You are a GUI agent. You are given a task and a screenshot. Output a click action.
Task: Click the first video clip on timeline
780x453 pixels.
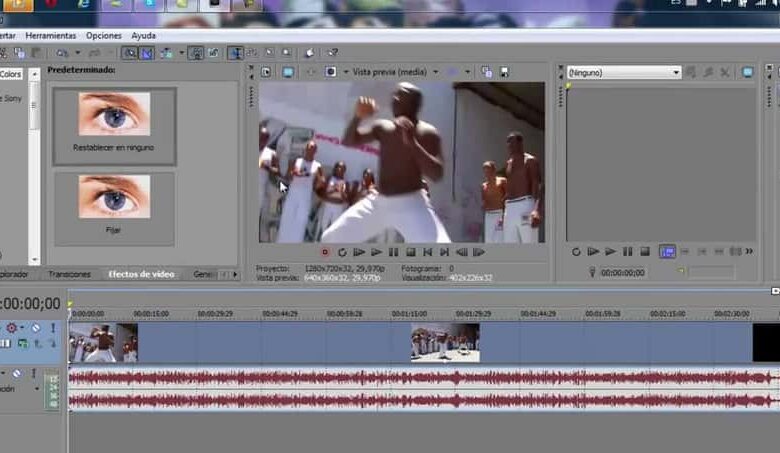click(103, 342)
